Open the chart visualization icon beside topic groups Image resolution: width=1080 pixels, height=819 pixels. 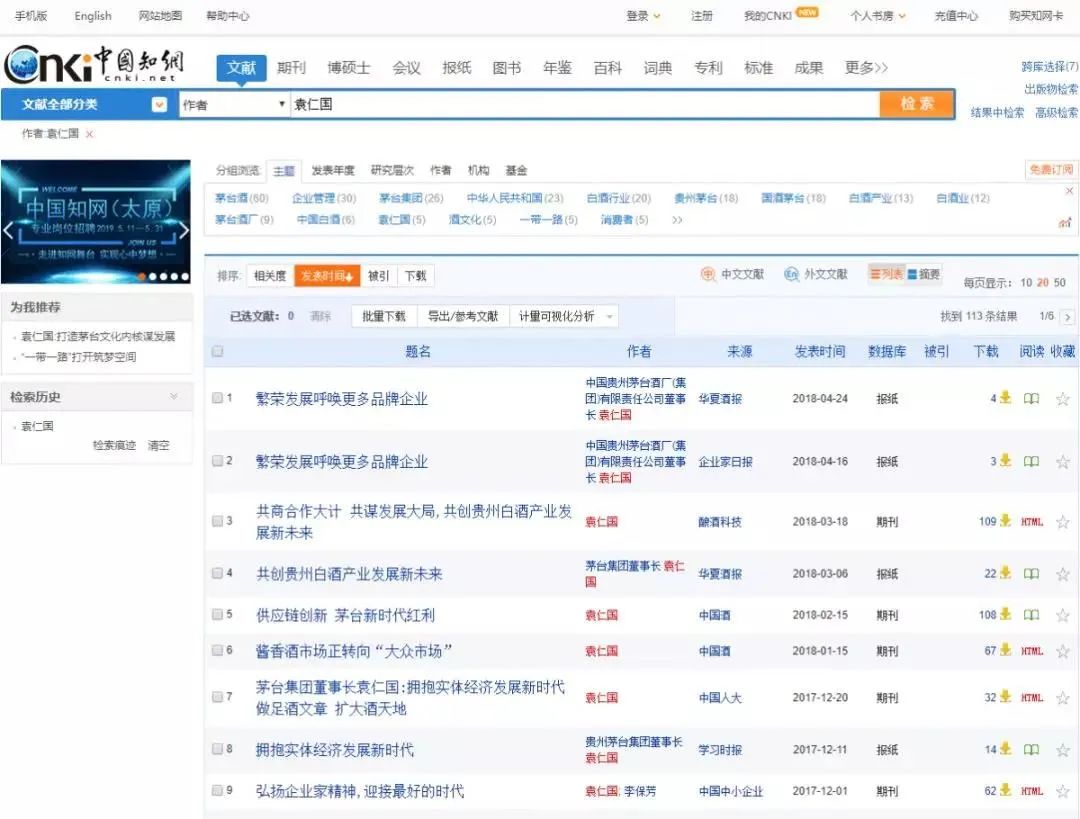[x=1066, y=222]
